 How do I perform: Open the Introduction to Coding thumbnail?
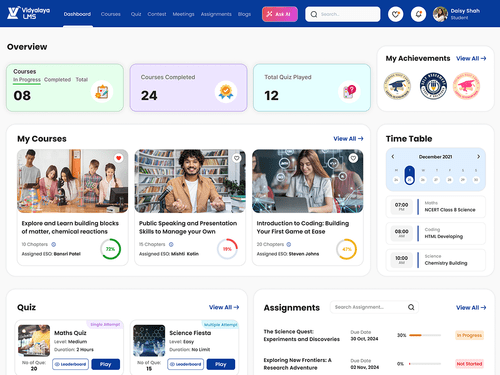click(308, 181)
